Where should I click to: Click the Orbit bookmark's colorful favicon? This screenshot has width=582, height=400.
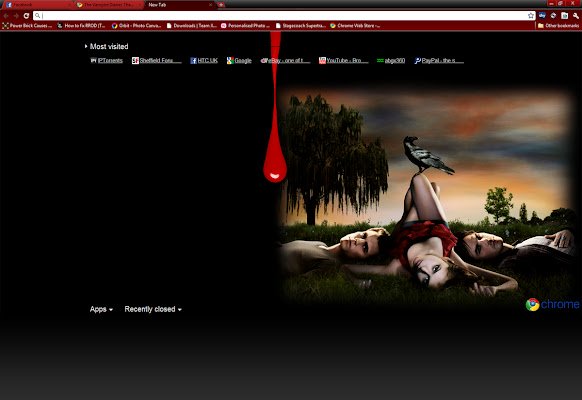pyautogui.click(x=115, y=26)
